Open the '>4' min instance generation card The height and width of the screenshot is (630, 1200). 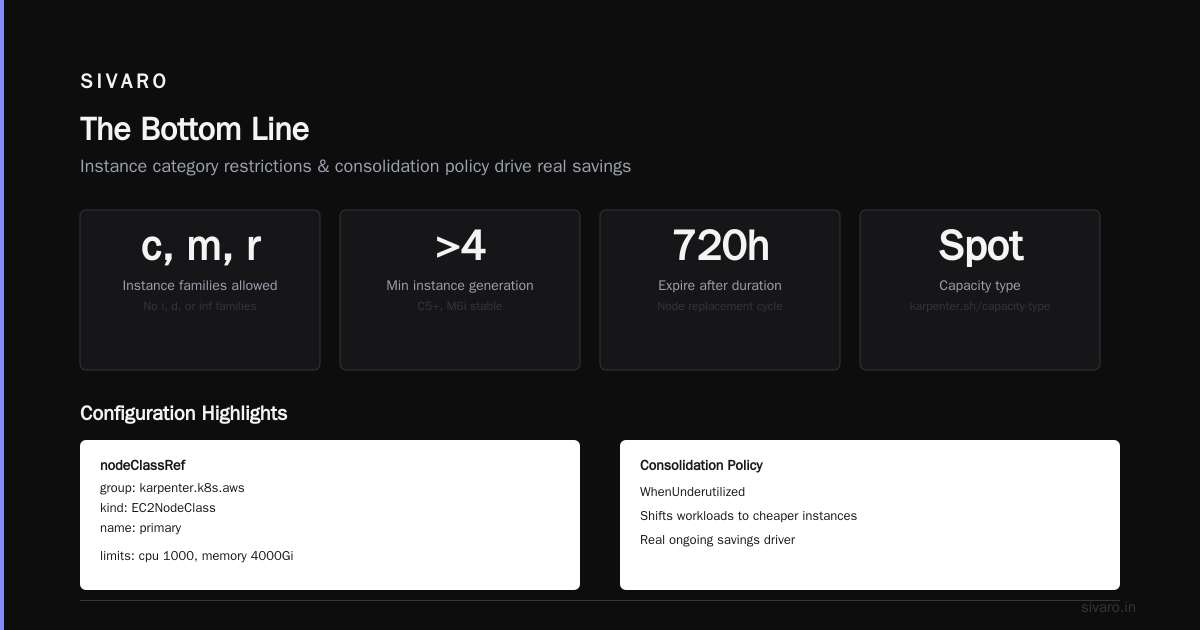click(x=460, y=290)
